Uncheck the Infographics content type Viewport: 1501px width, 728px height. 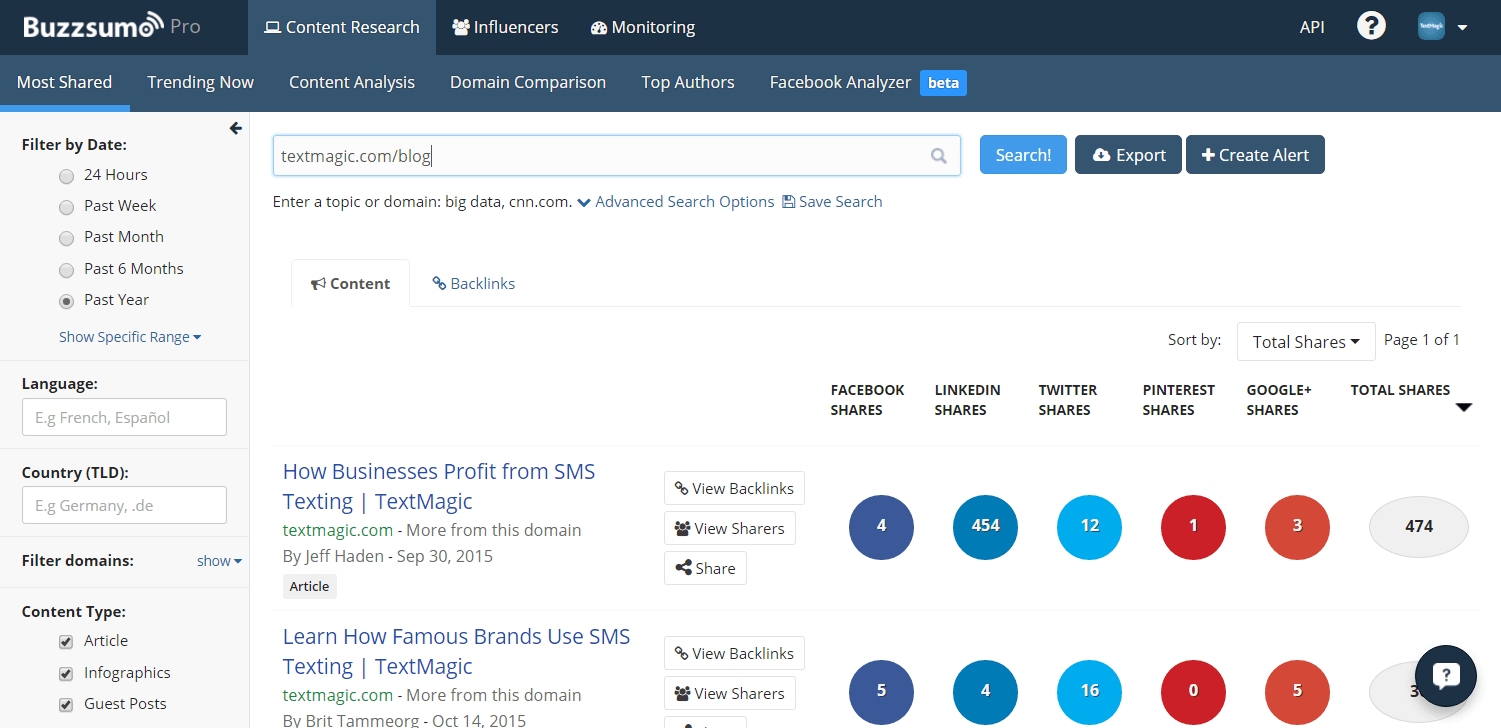pos(66,673)
